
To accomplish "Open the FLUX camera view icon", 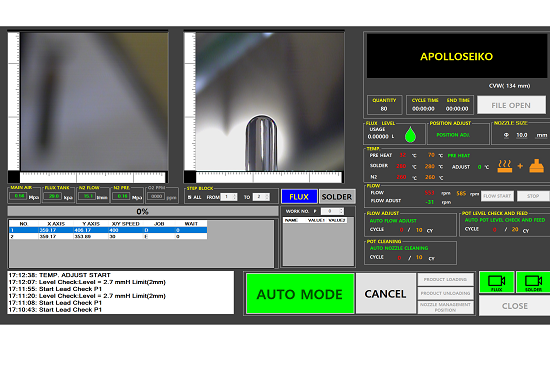I will [x=497, y=282].
